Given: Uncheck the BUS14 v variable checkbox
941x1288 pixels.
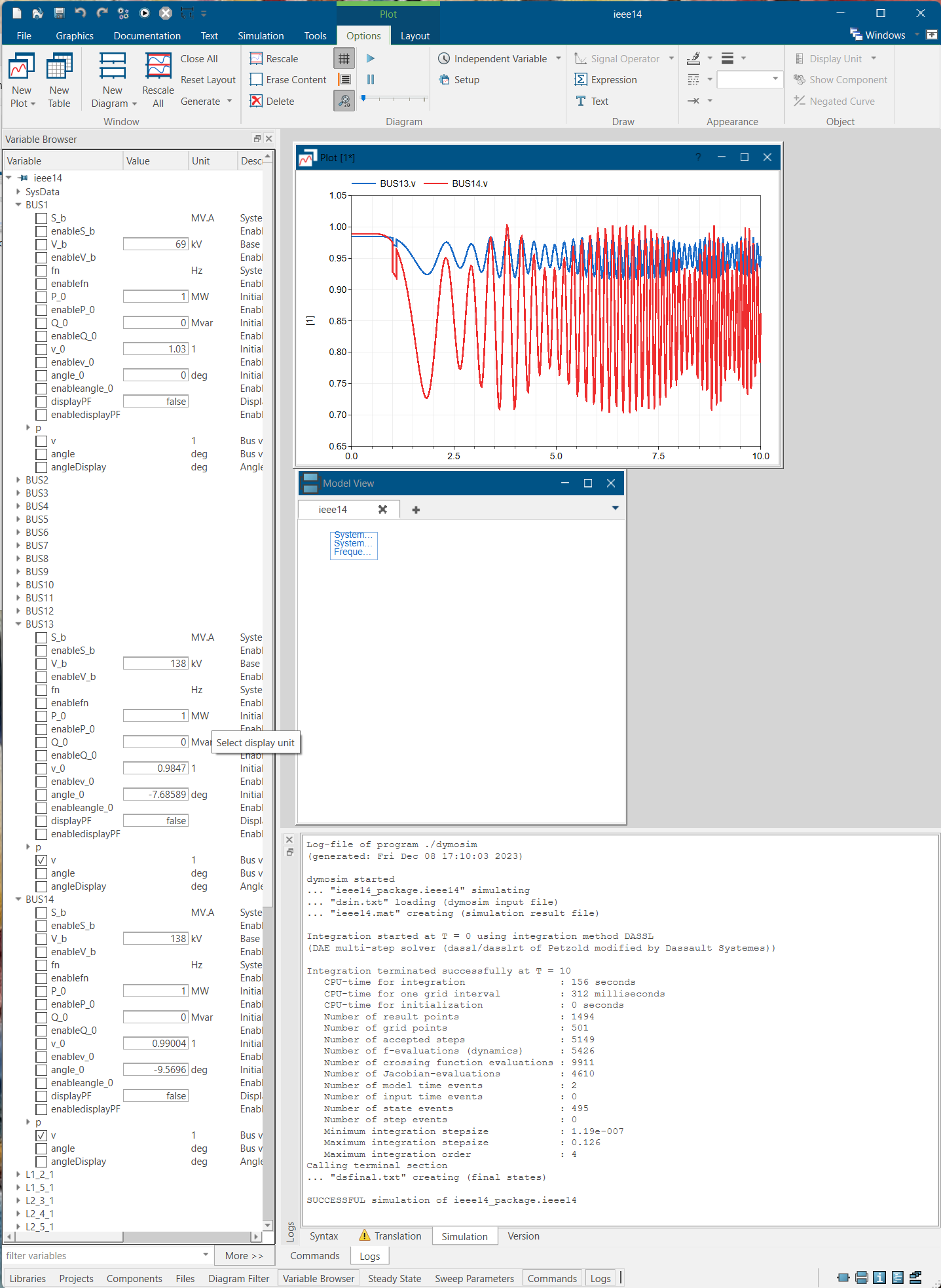Looking at the screenshot, I should pyautogui.click(x=41, y=1135).
